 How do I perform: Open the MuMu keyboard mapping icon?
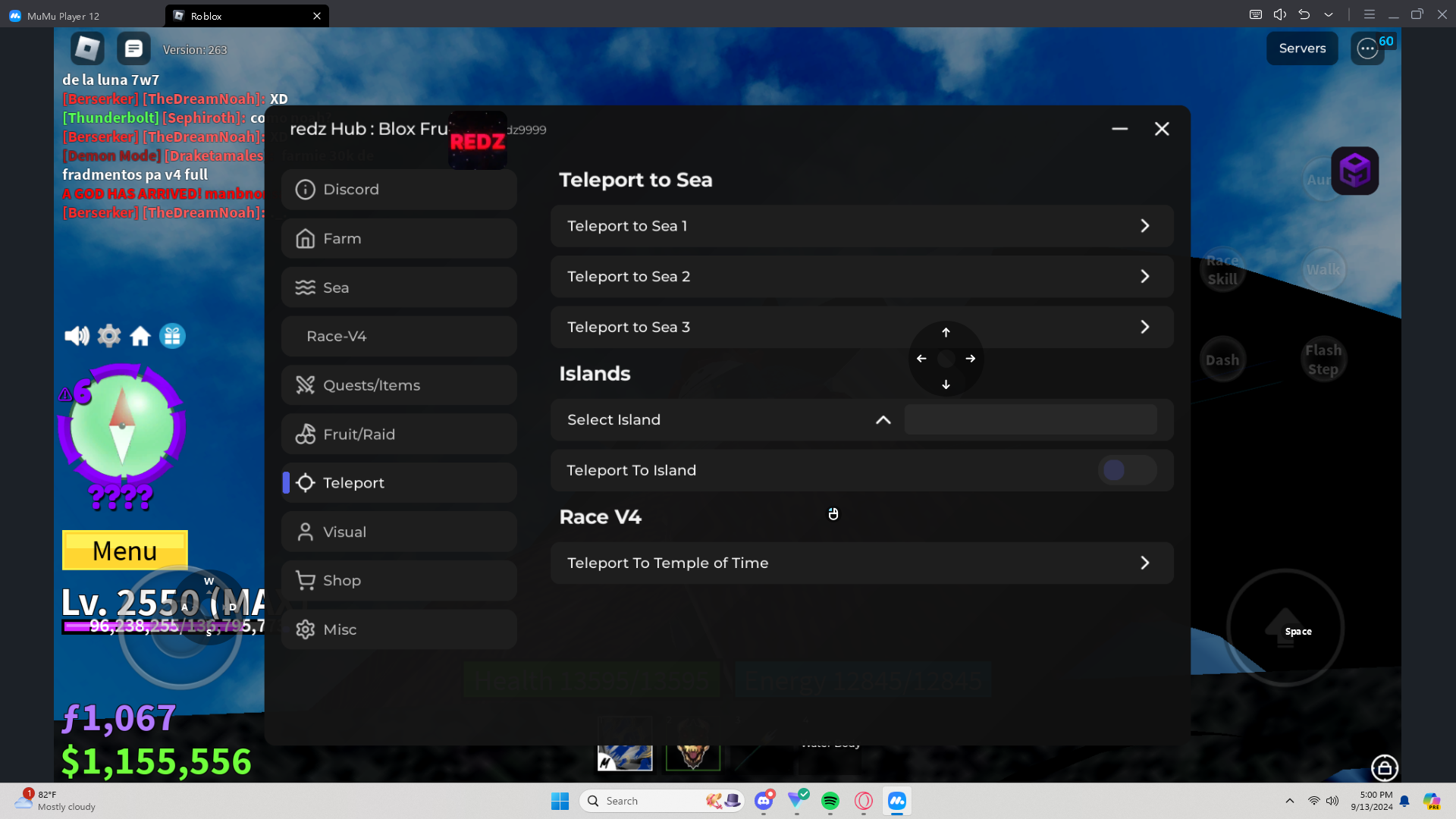[1256, 14]
